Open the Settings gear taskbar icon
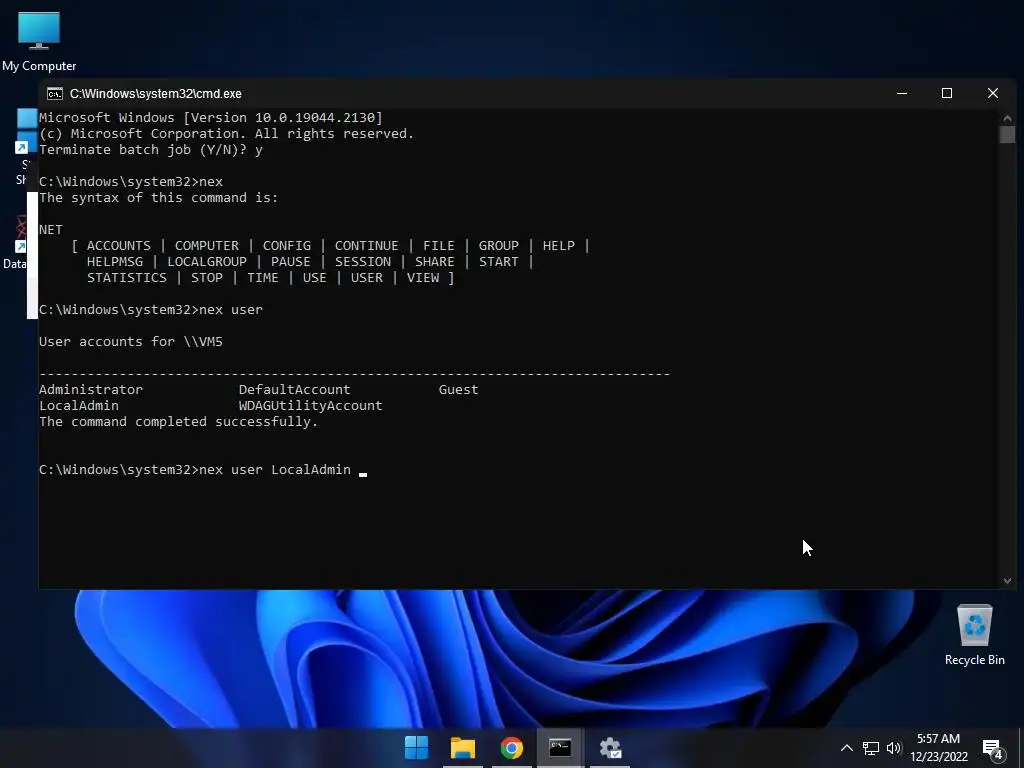 pyautogui.click(x=610, y=748)
